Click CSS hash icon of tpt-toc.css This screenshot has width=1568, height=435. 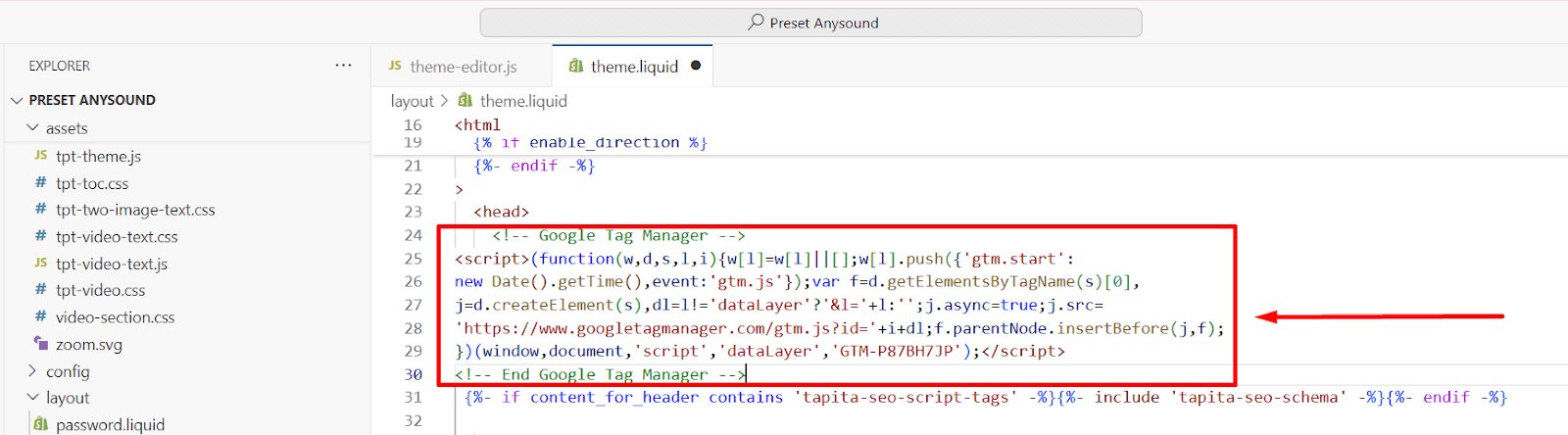click(40, 182)
